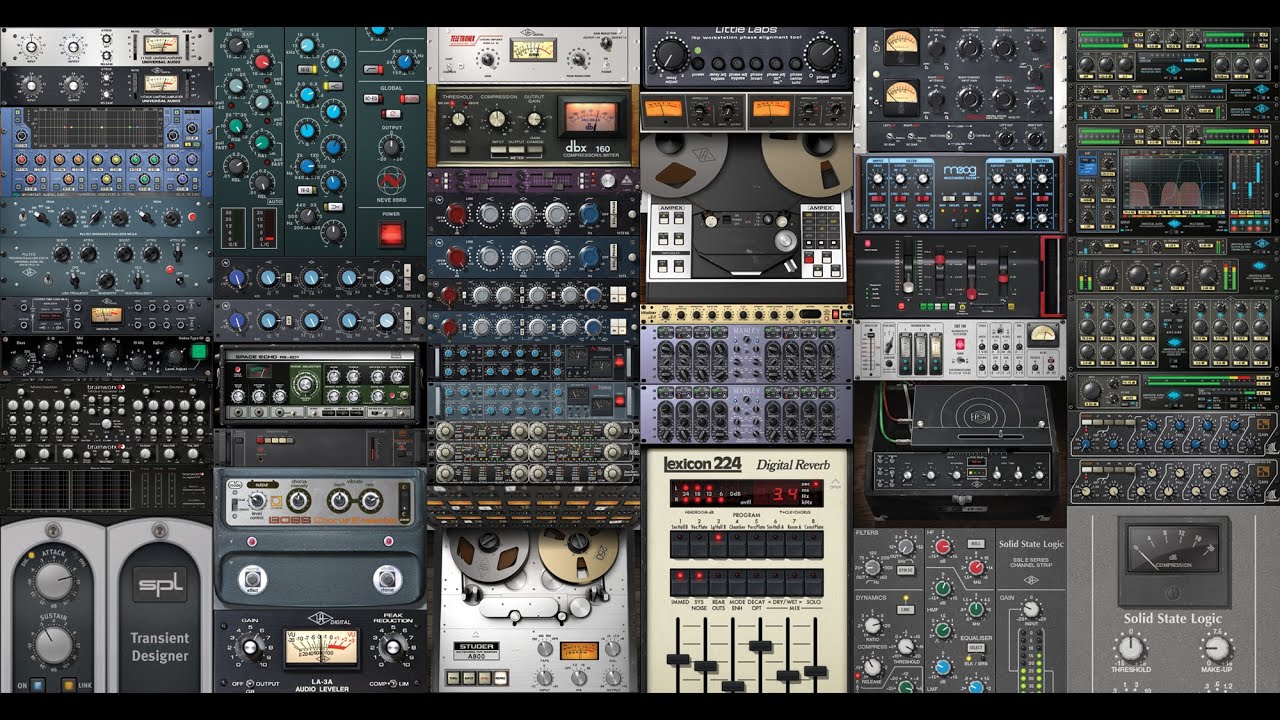The height and width of the screenshot is (720, 1280).
Task: Click the Lexicon SOLO button
Action: 813,582
